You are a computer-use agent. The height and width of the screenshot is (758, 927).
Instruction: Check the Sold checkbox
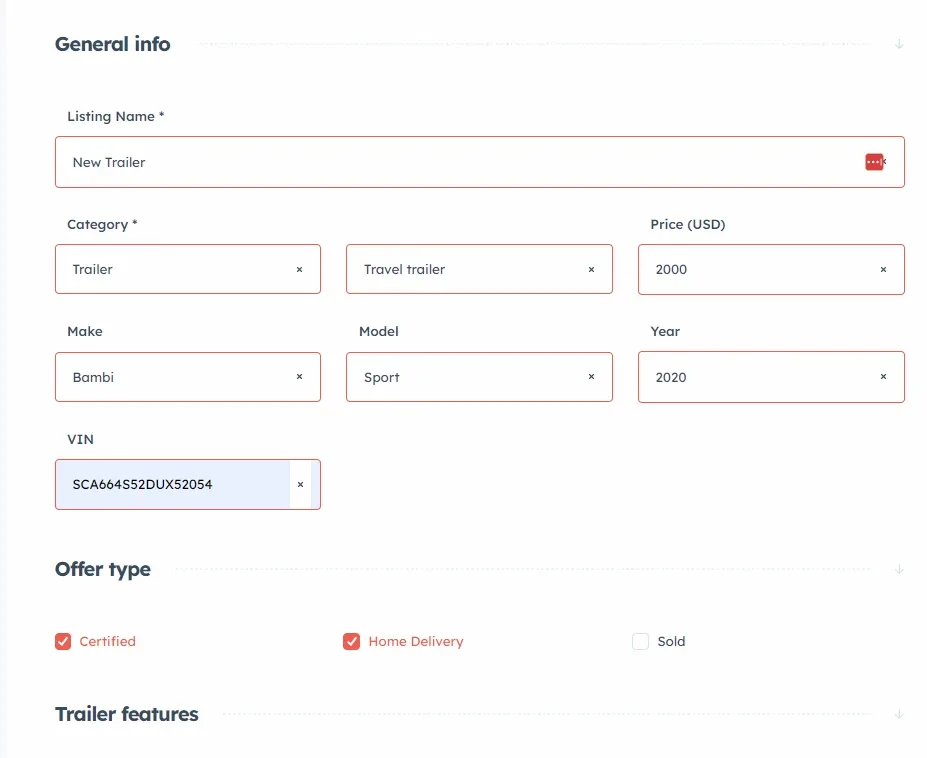pos(640,642)
